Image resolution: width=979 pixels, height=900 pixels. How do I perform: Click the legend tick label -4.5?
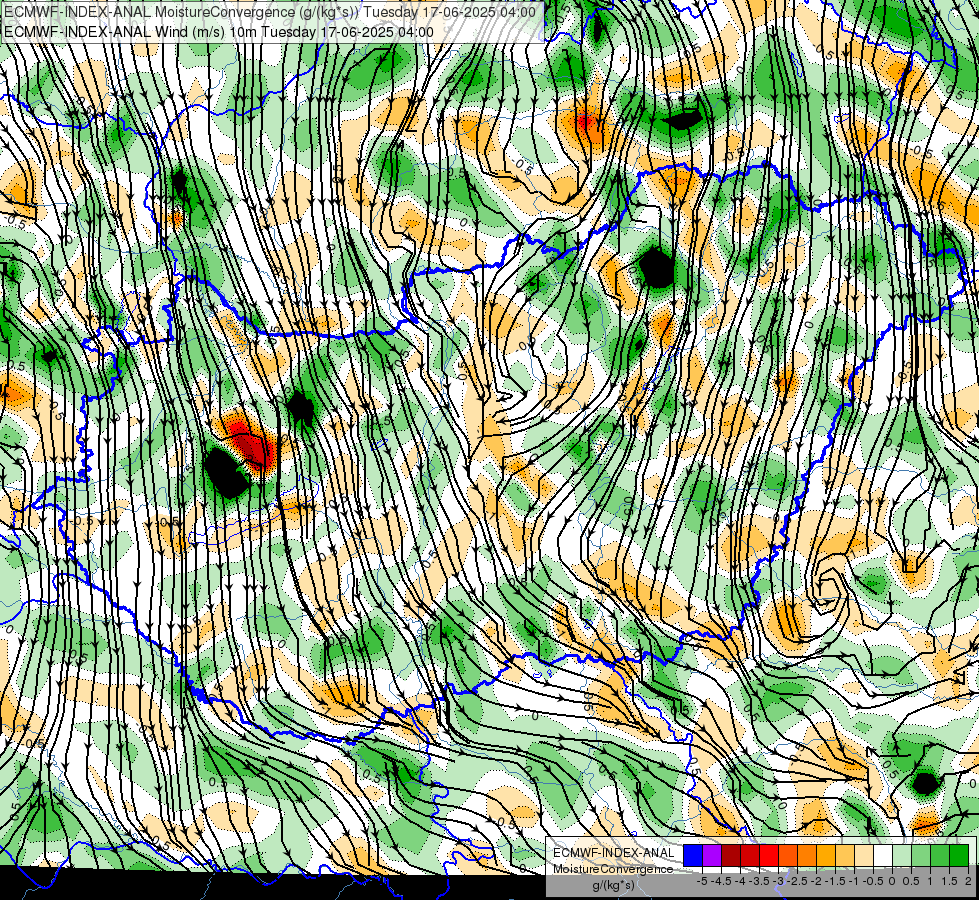[x=722, y=881]
